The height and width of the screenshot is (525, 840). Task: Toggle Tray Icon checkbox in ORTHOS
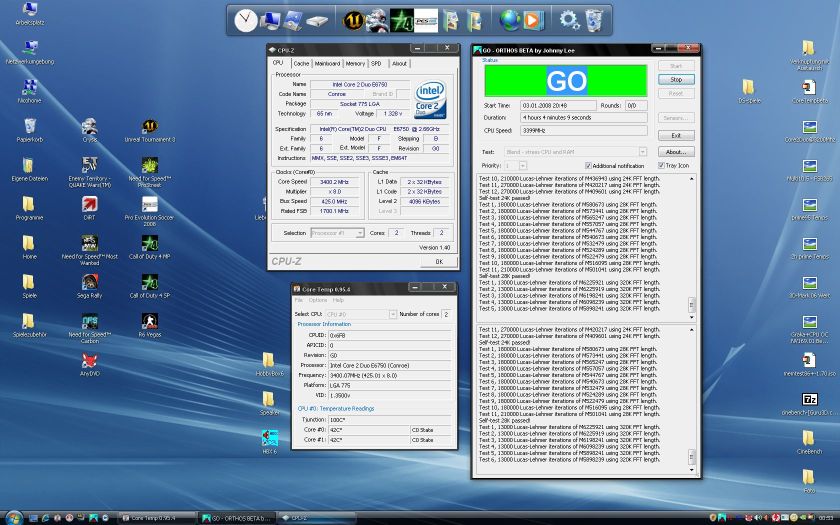click(661, 166)
